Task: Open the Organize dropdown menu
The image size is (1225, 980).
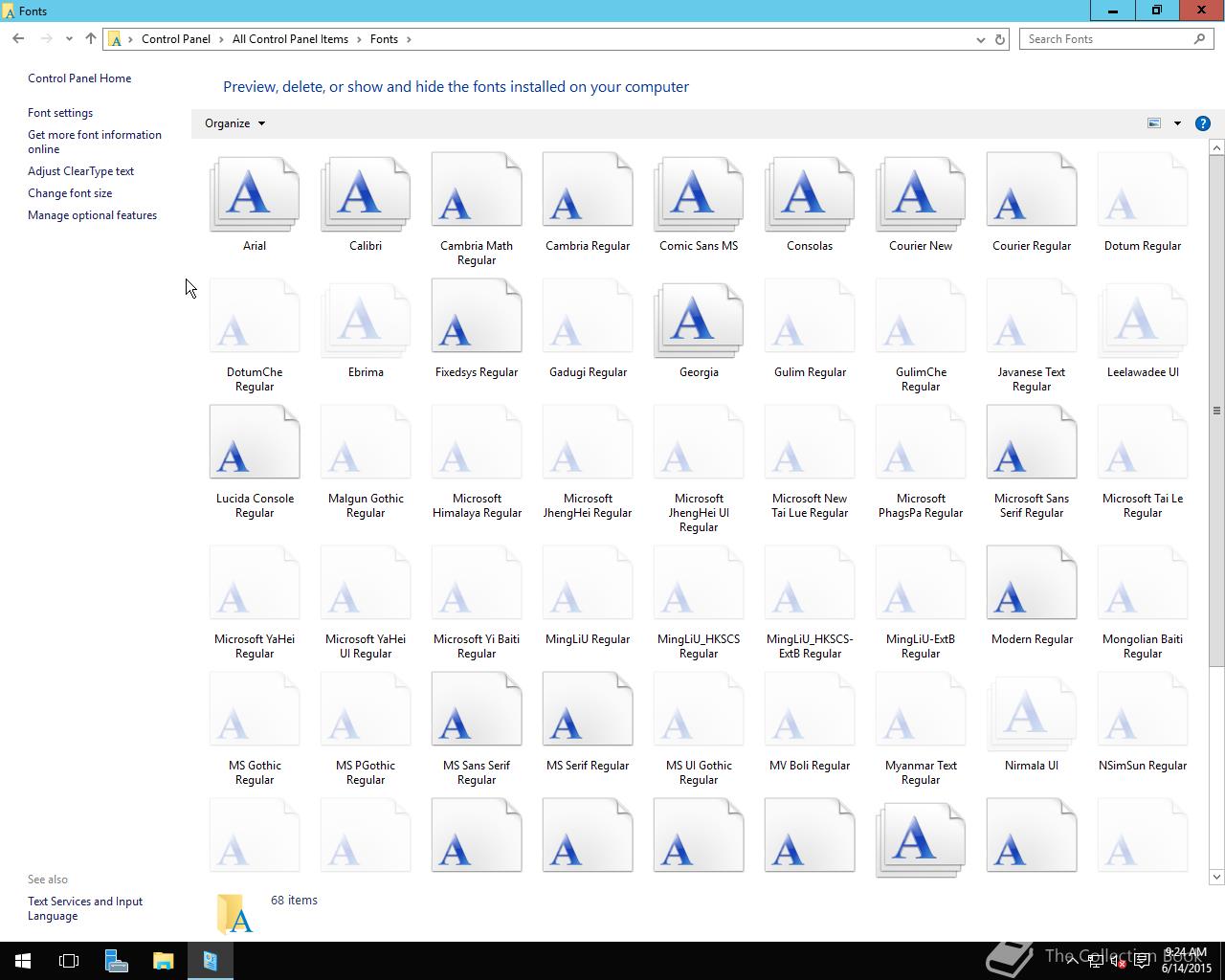Action: pos(234,123)
